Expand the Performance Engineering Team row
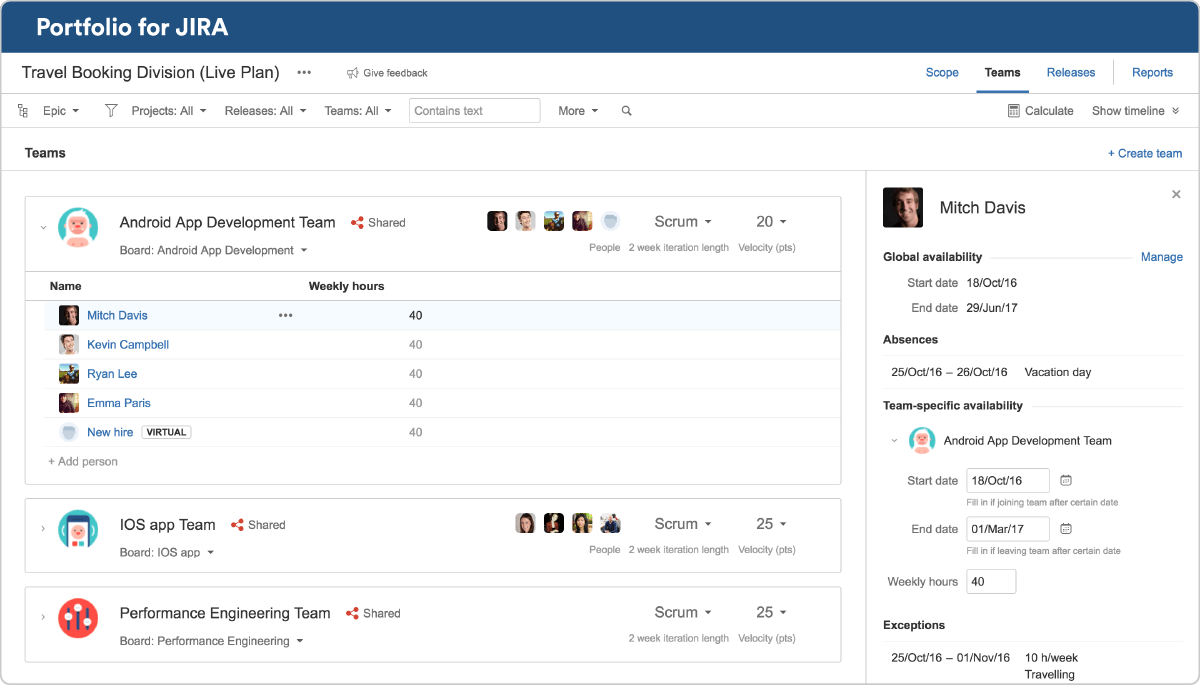Image resolution: width=1200 pixels, height=685 pixels. (x=43, y=617)
